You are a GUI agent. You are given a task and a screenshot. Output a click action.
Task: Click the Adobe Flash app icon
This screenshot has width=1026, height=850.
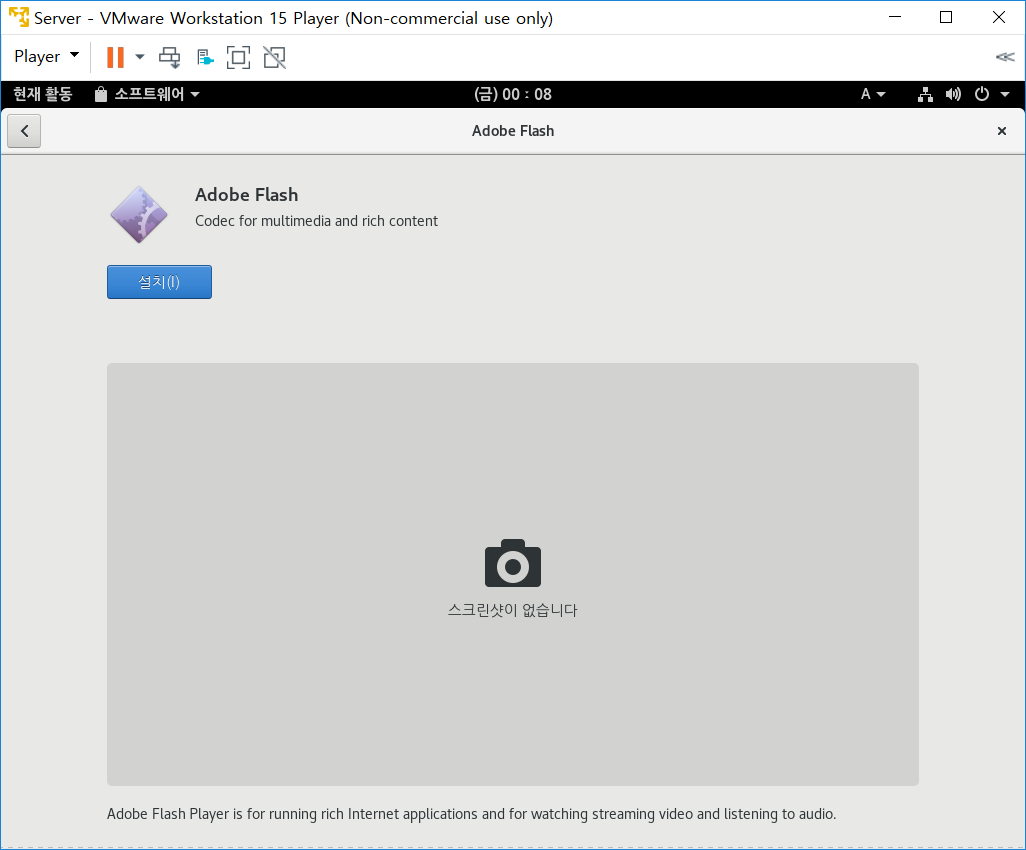[139, 215]
